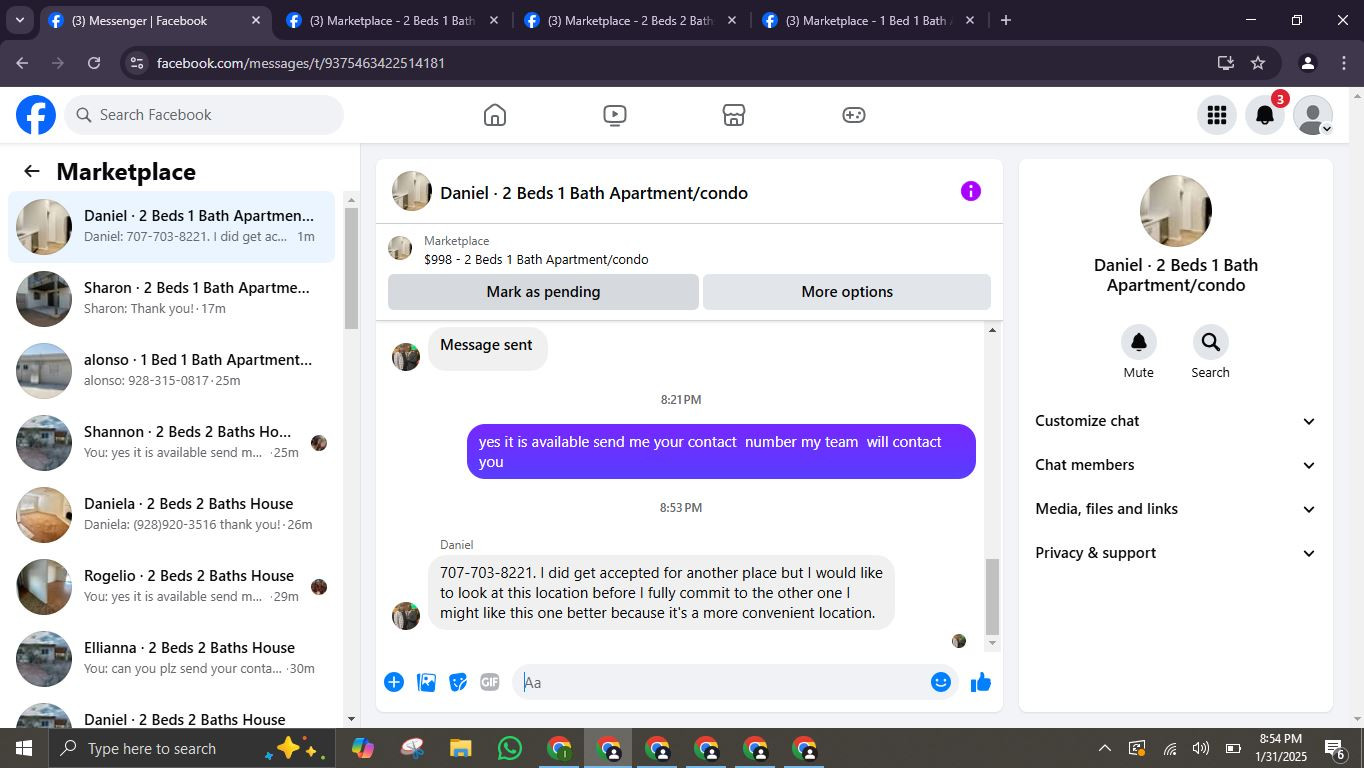Viewport: 1364px width, 768px height.
Task: View site information icon in address bar
Action: pyautogui.click(x=137, y=63)
